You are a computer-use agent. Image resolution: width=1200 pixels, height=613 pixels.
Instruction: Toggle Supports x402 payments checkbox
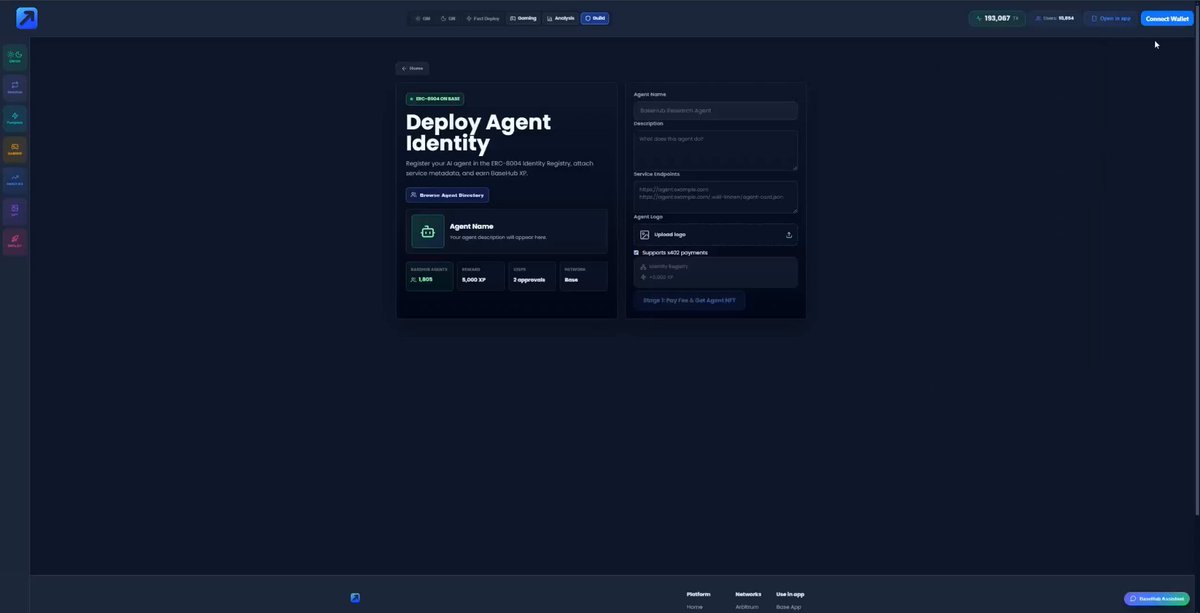click(x=636, y=252)
